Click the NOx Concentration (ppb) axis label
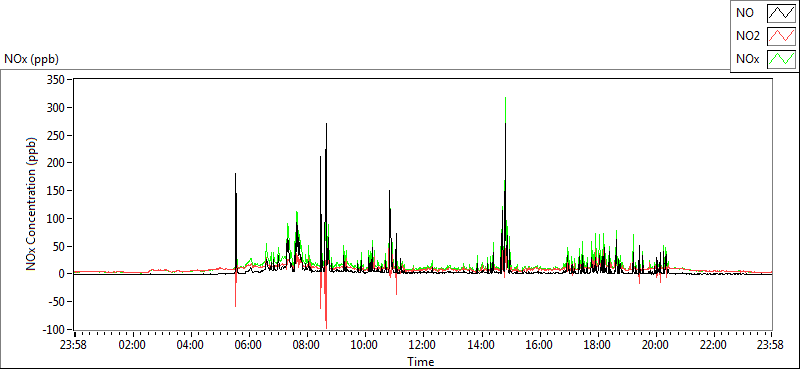 click(x=32, y=204)
